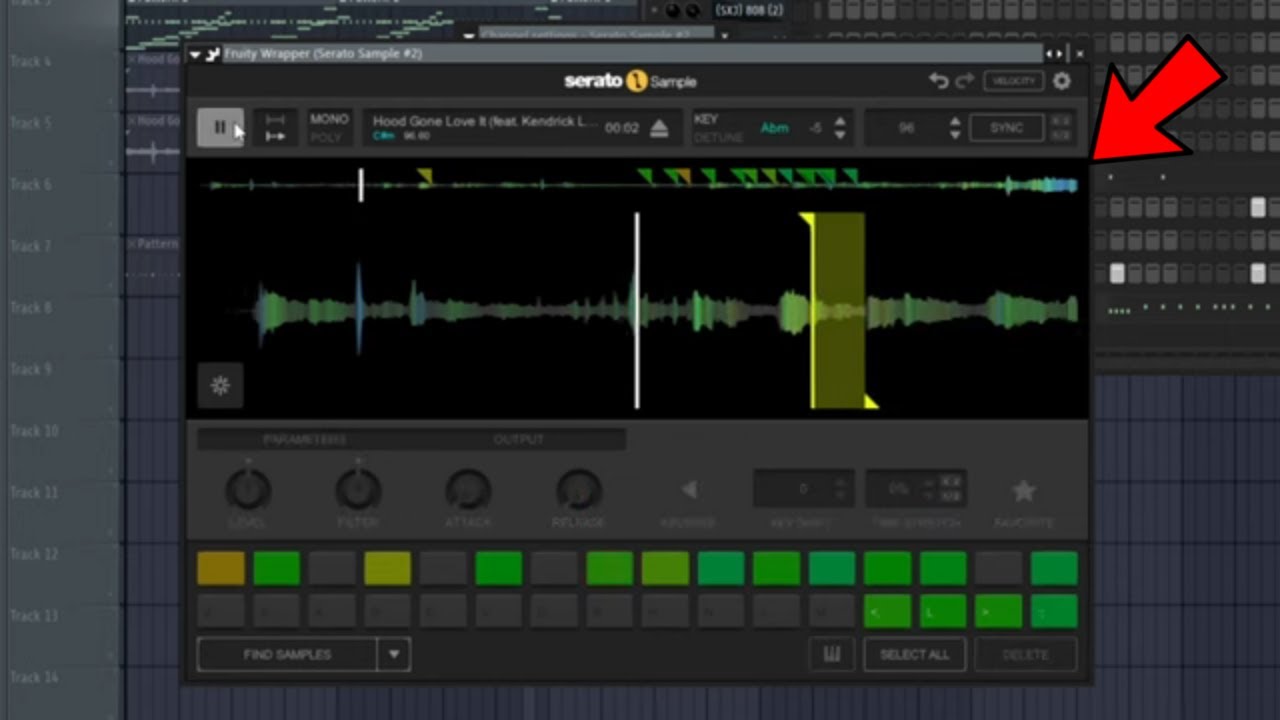Click the RELEASE knob
This screenshot has width=1280, height=720.
(578, 490)
